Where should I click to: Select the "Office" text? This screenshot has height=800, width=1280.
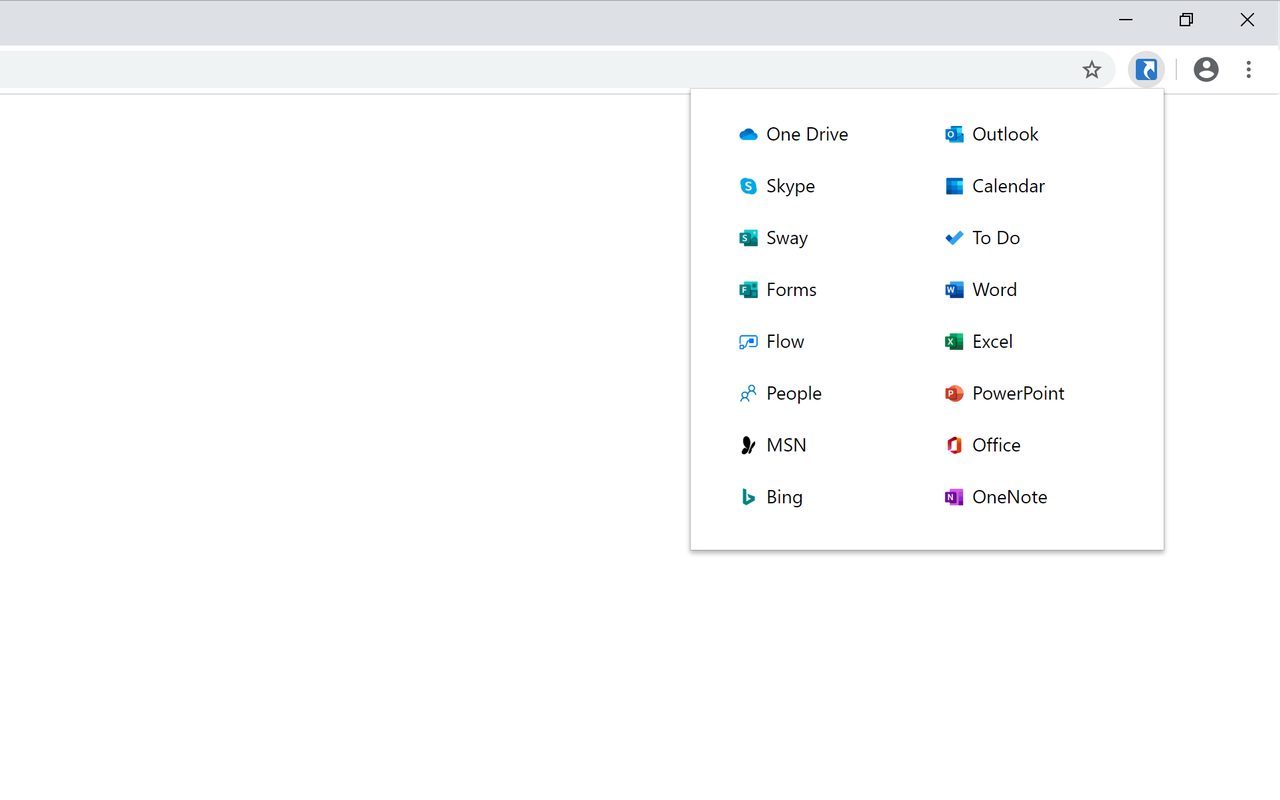(x=996, y=446)
